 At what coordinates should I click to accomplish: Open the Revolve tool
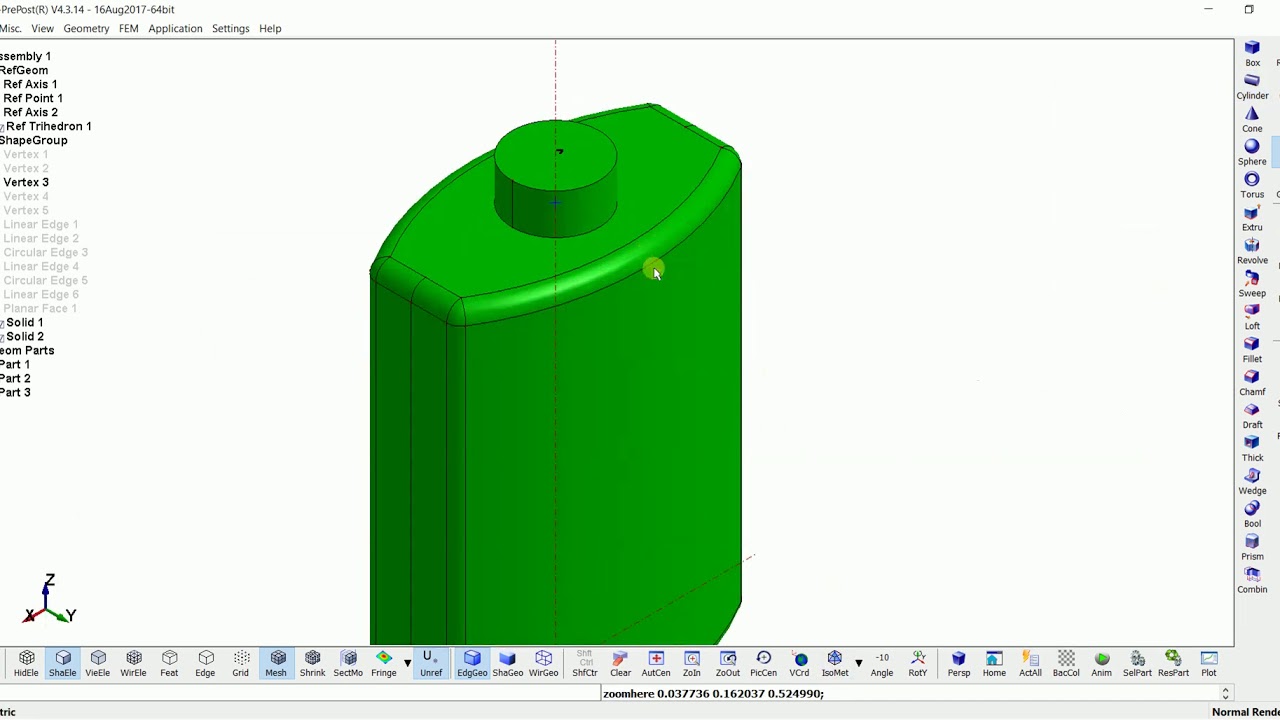1252,252
